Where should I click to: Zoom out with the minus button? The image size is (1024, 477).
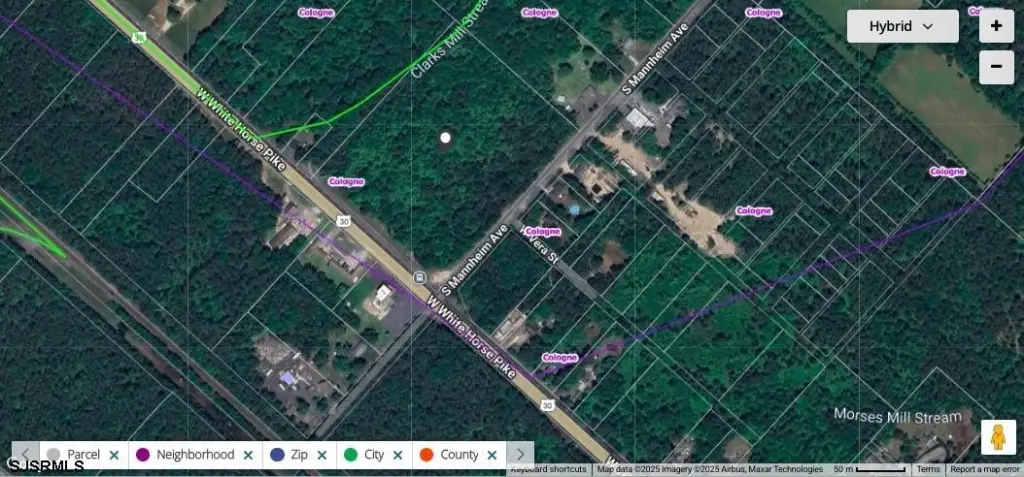click(x=996, y=68)
